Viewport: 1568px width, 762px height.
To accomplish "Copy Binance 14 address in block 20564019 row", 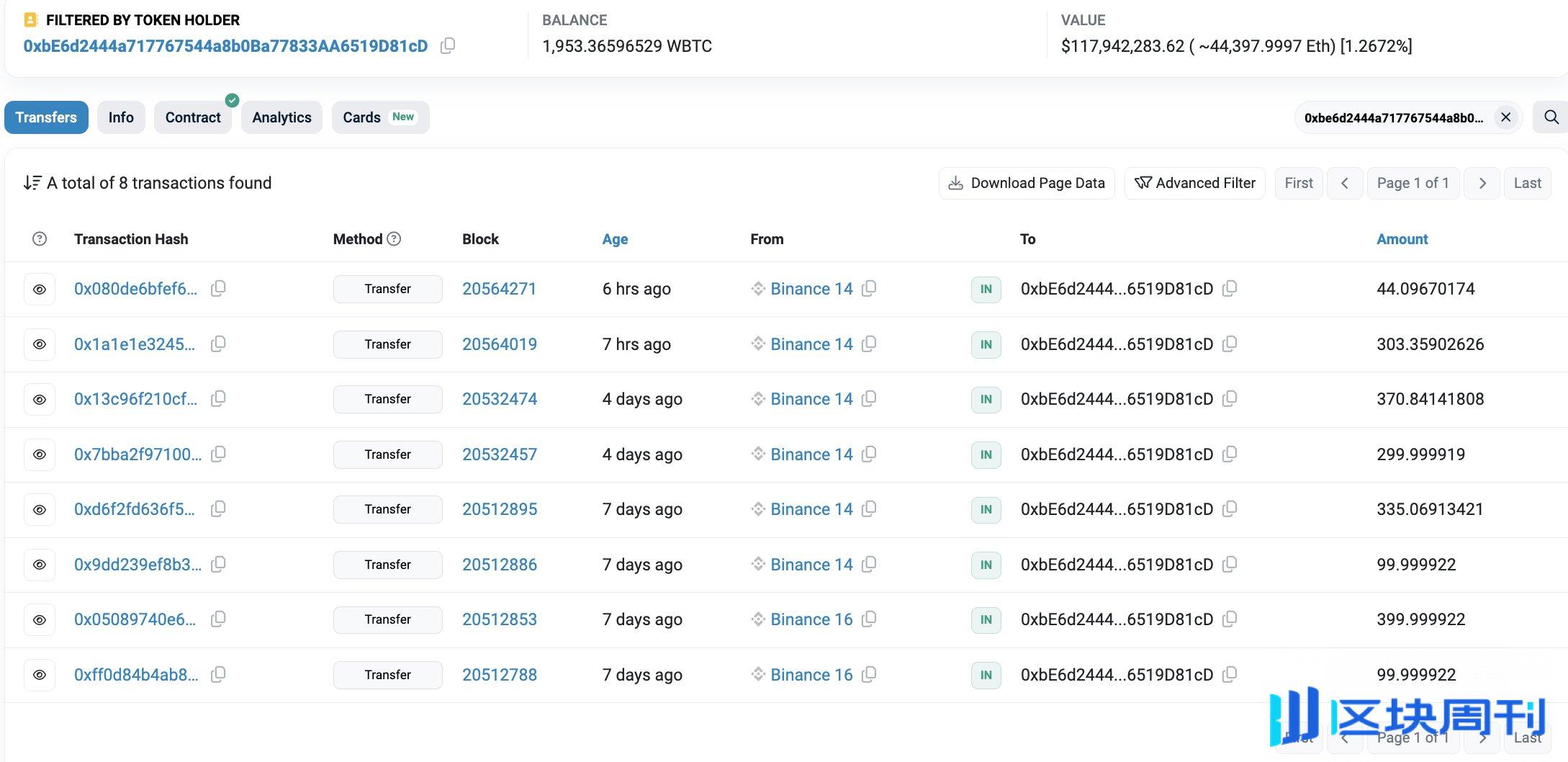I will (869, 344).
